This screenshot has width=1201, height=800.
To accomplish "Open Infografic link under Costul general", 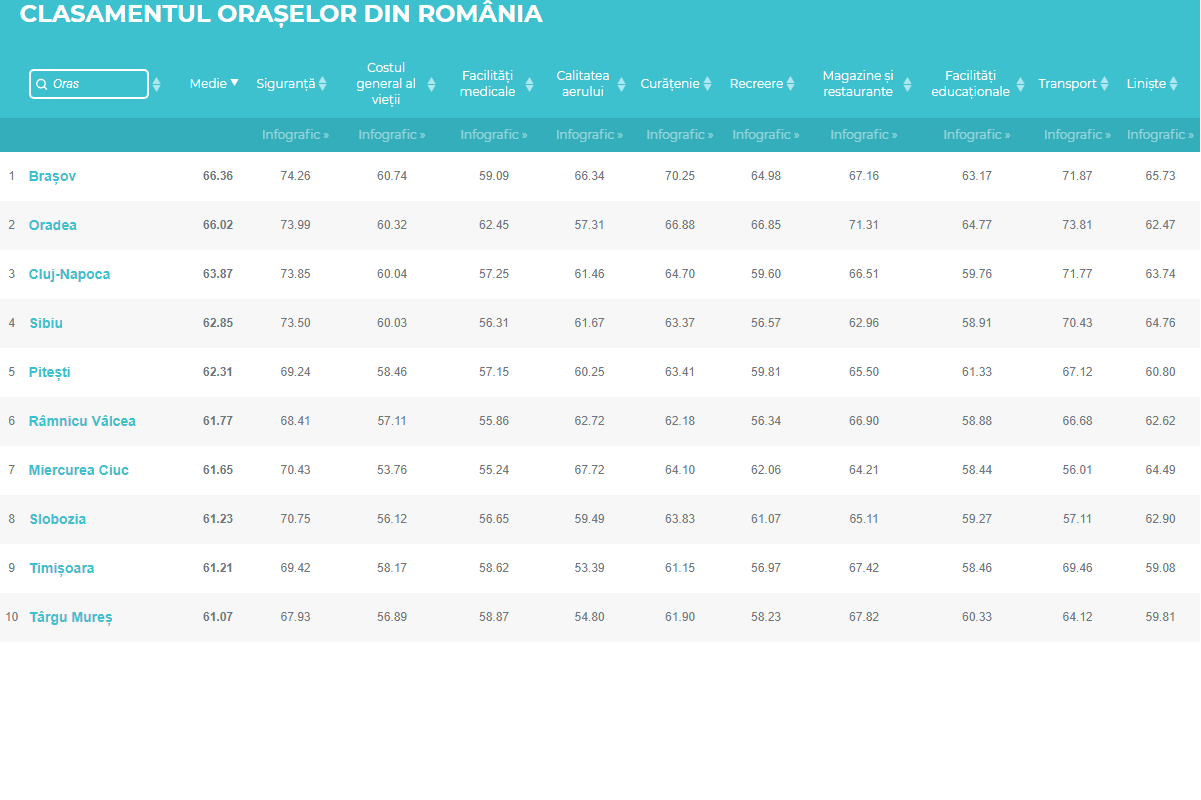I will [x=392, y=135].
